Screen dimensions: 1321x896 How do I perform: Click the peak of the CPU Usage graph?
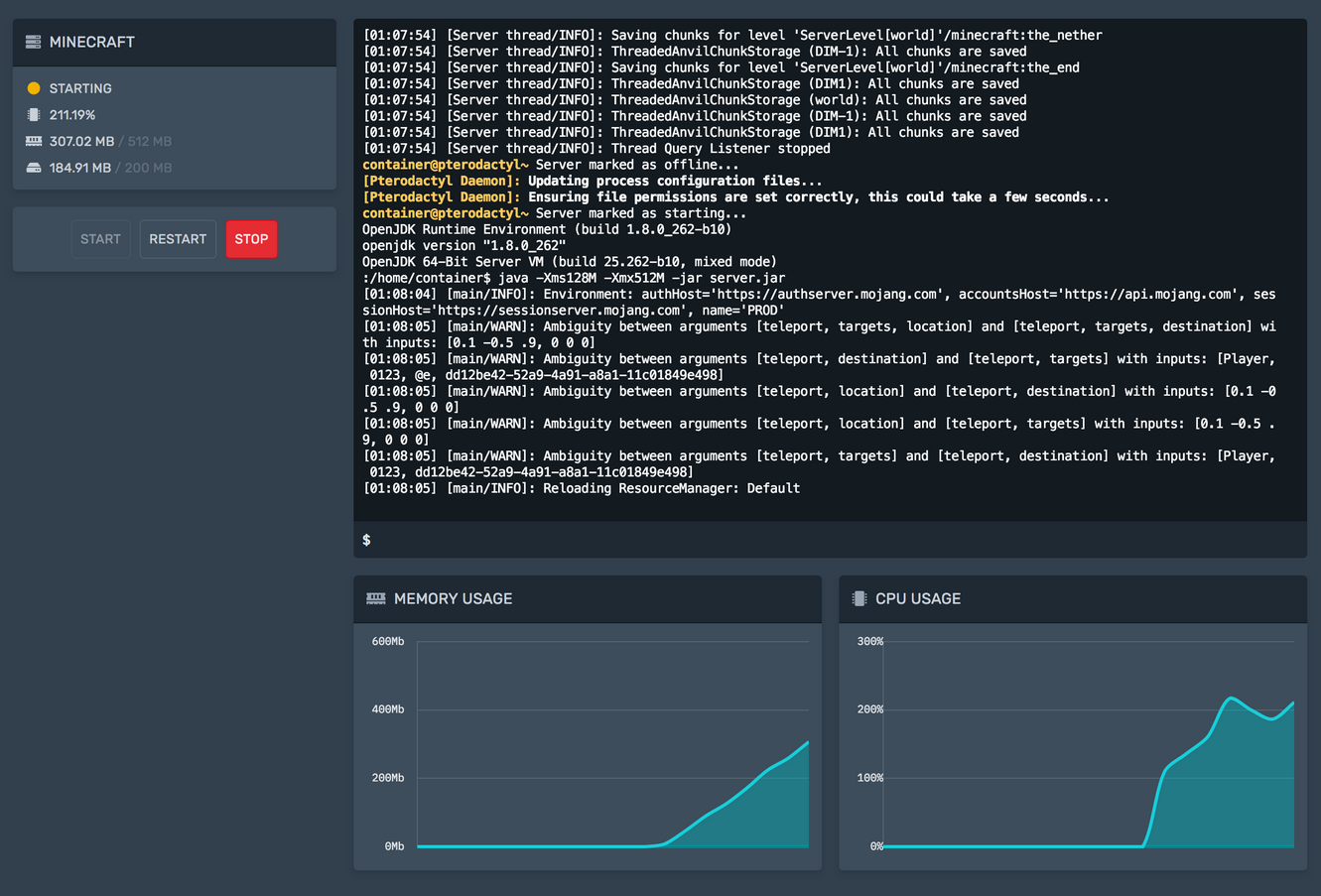[x=1231, y=699]
